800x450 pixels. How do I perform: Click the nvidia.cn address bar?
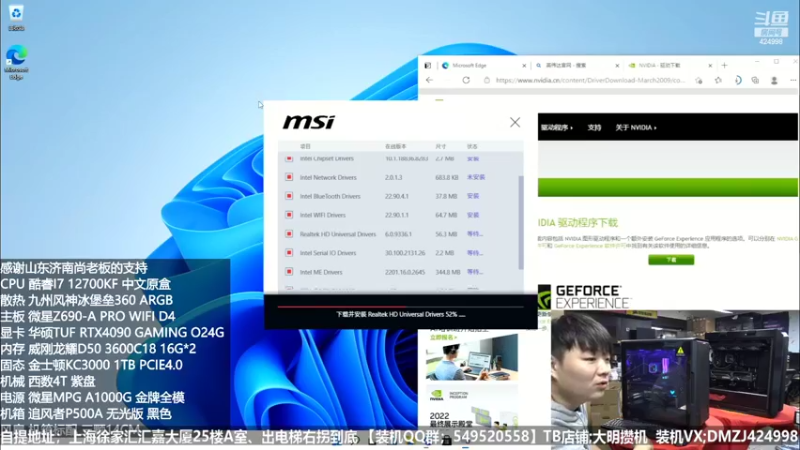(x=590, y=81)
